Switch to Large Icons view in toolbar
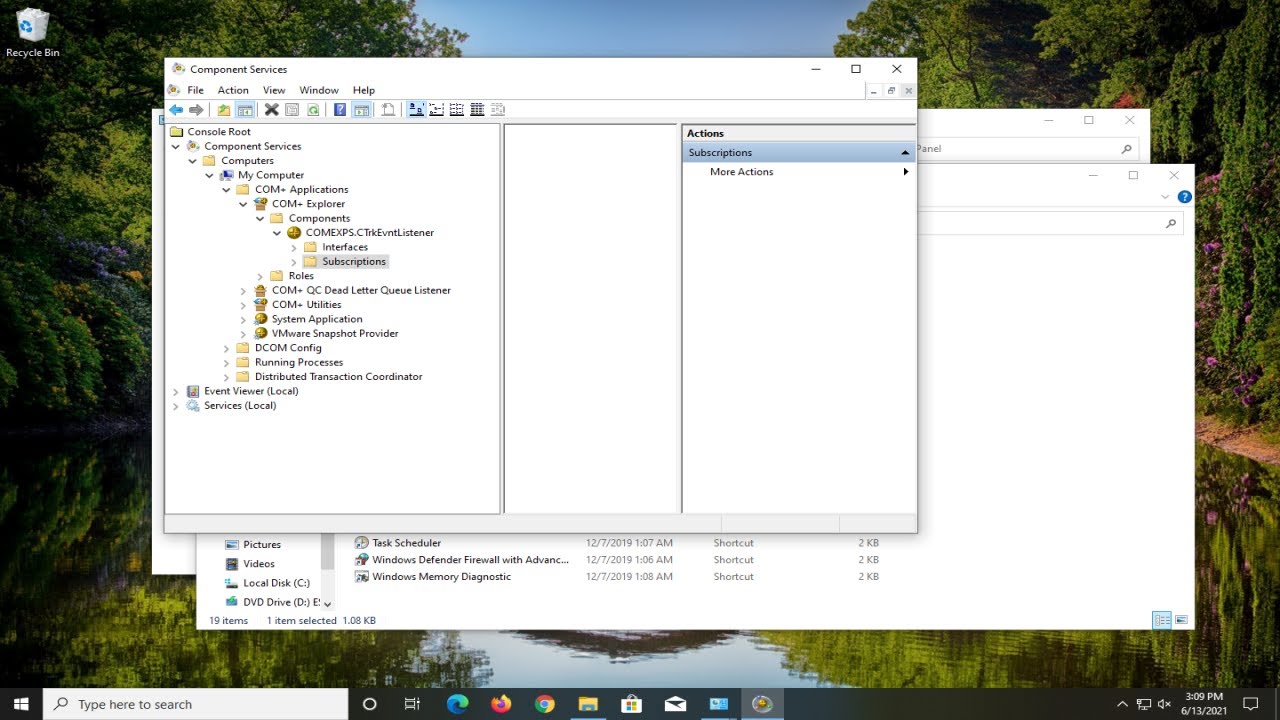The image size is (1280, 720). (416, 110)
